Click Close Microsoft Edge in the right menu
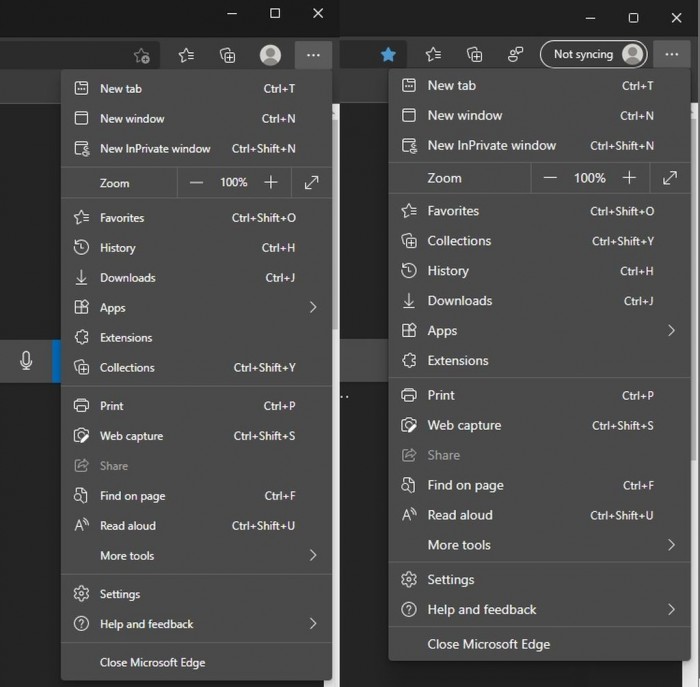This screenshot has width=700, height=687. [x=488, y=644]
